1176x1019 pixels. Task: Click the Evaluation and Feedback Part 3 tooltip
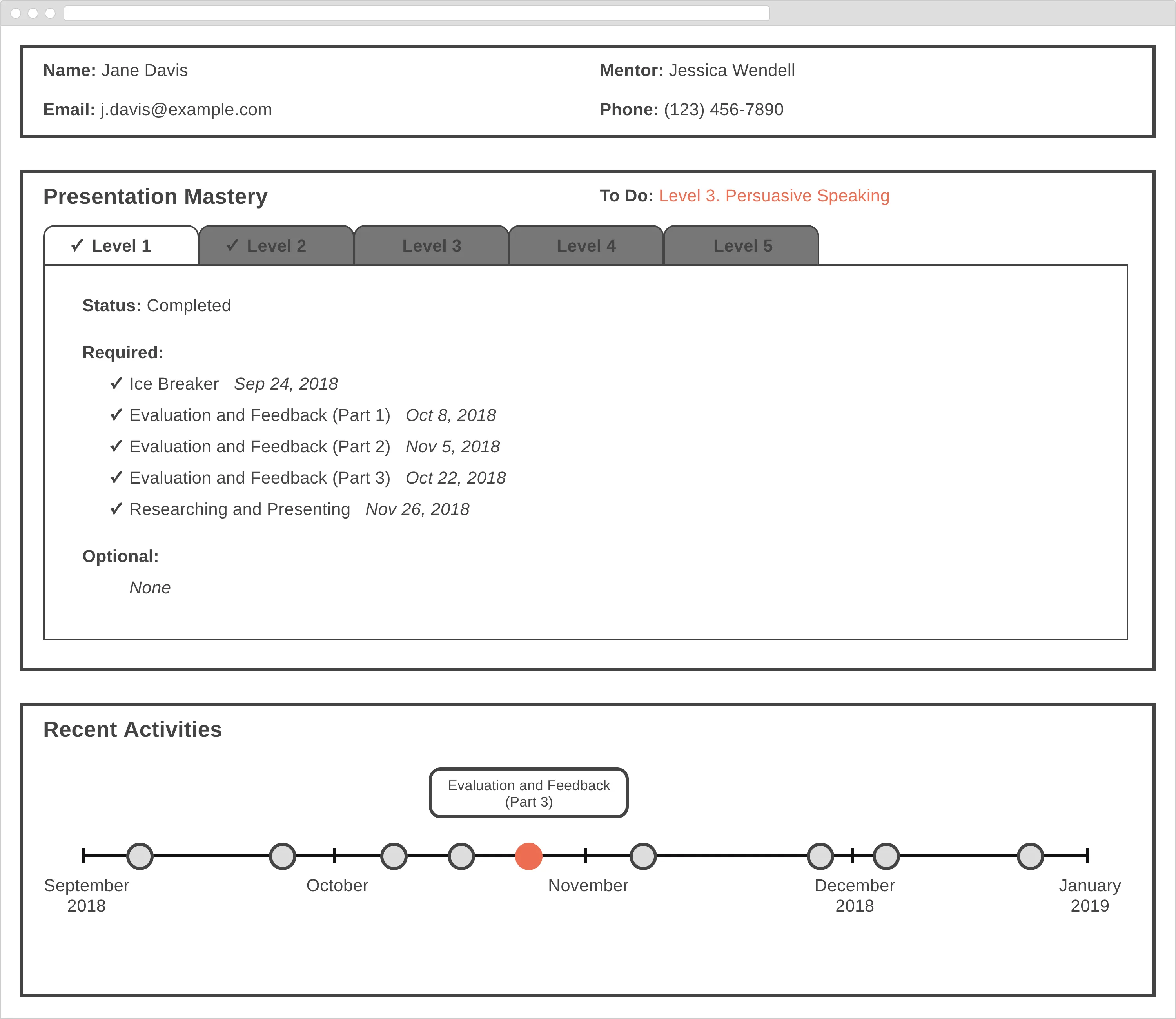click(x=529, y=793)
